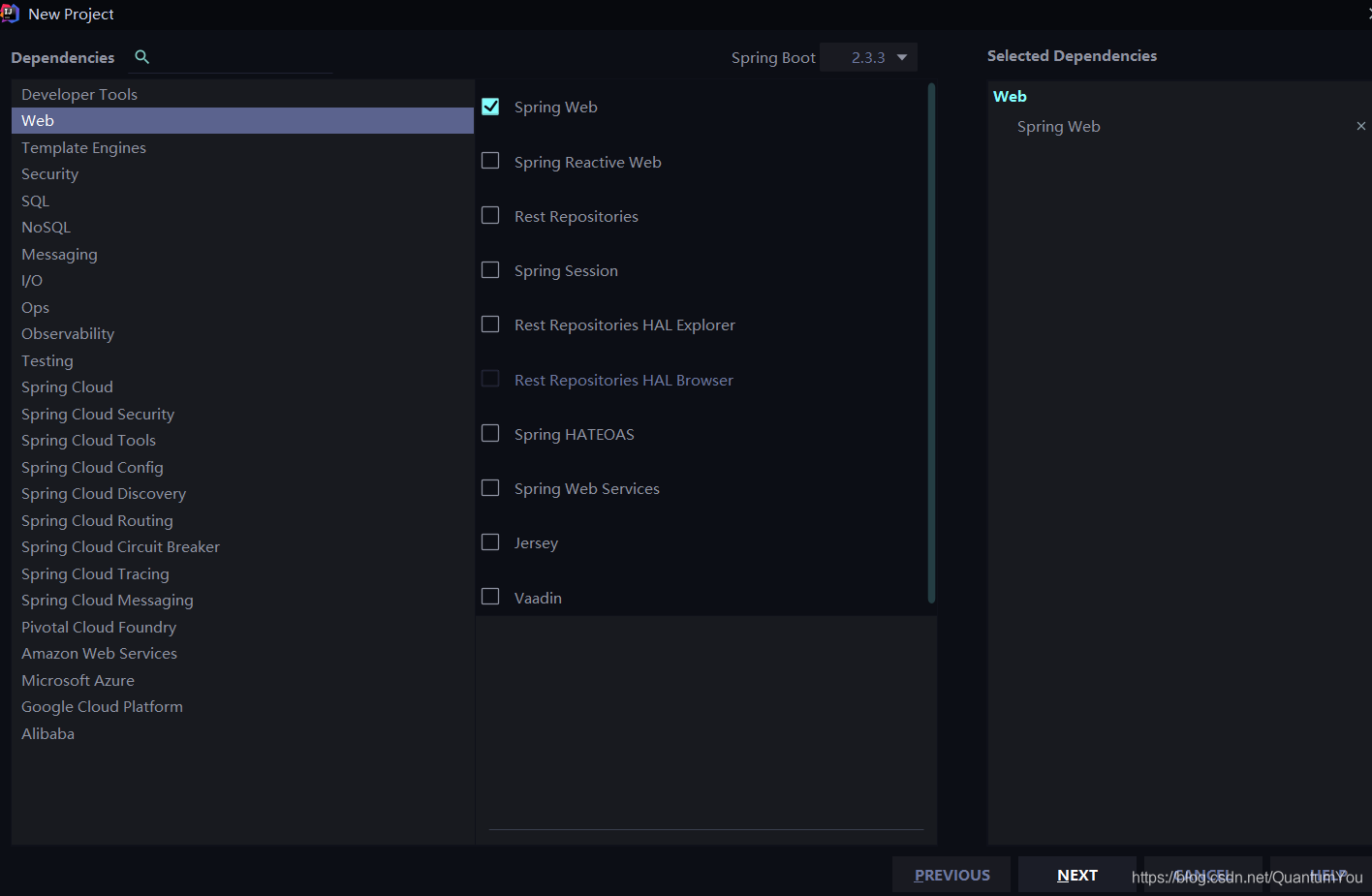The image size is (1372, 896).
Task: Choose Spring Cloud Security category
Action: point(242,414)
